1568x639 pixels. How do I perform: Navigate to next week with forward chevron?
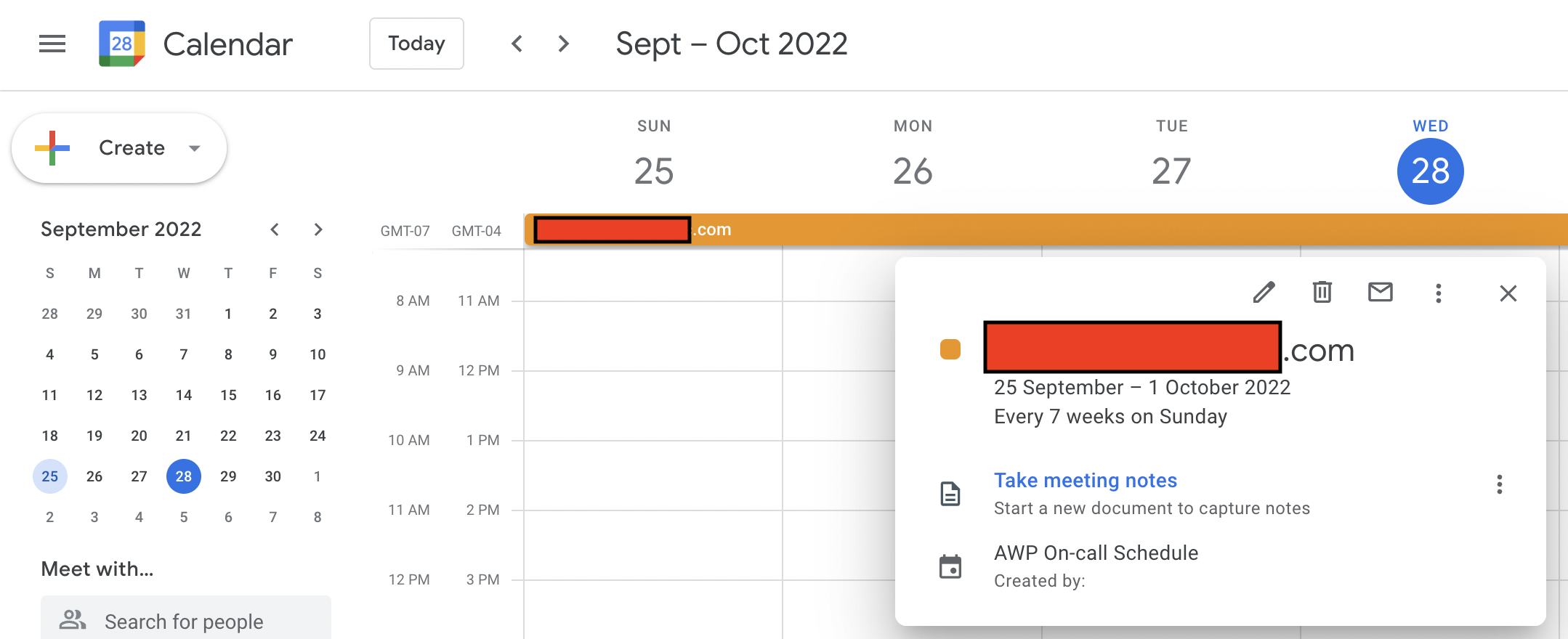563,44
